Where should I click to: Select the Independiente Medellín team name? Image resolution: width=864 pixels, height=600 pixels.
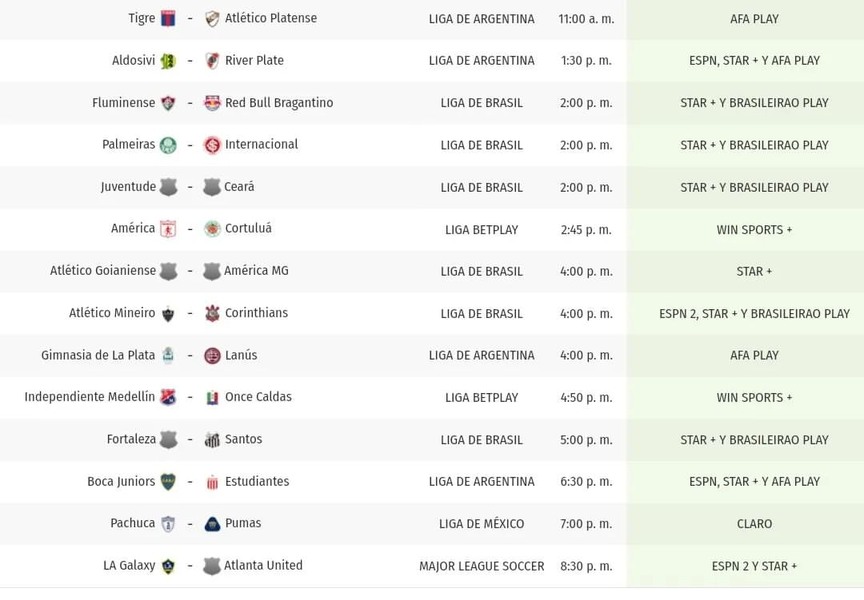tap(90, 397)
